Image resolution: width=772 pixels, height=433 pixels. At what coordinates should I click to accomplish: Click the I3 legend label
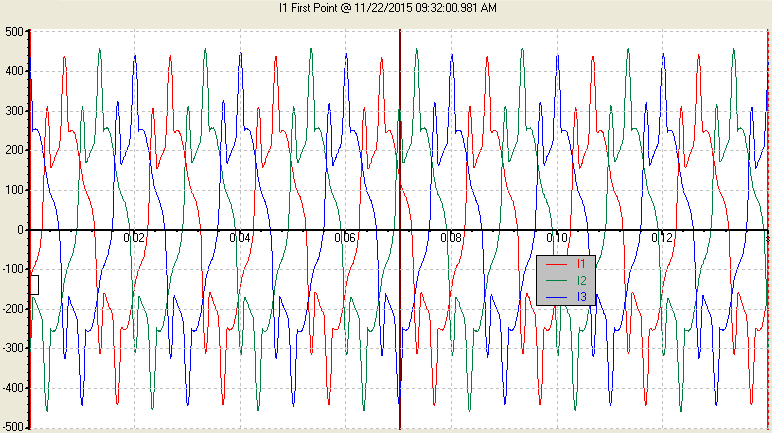point(581,297)
